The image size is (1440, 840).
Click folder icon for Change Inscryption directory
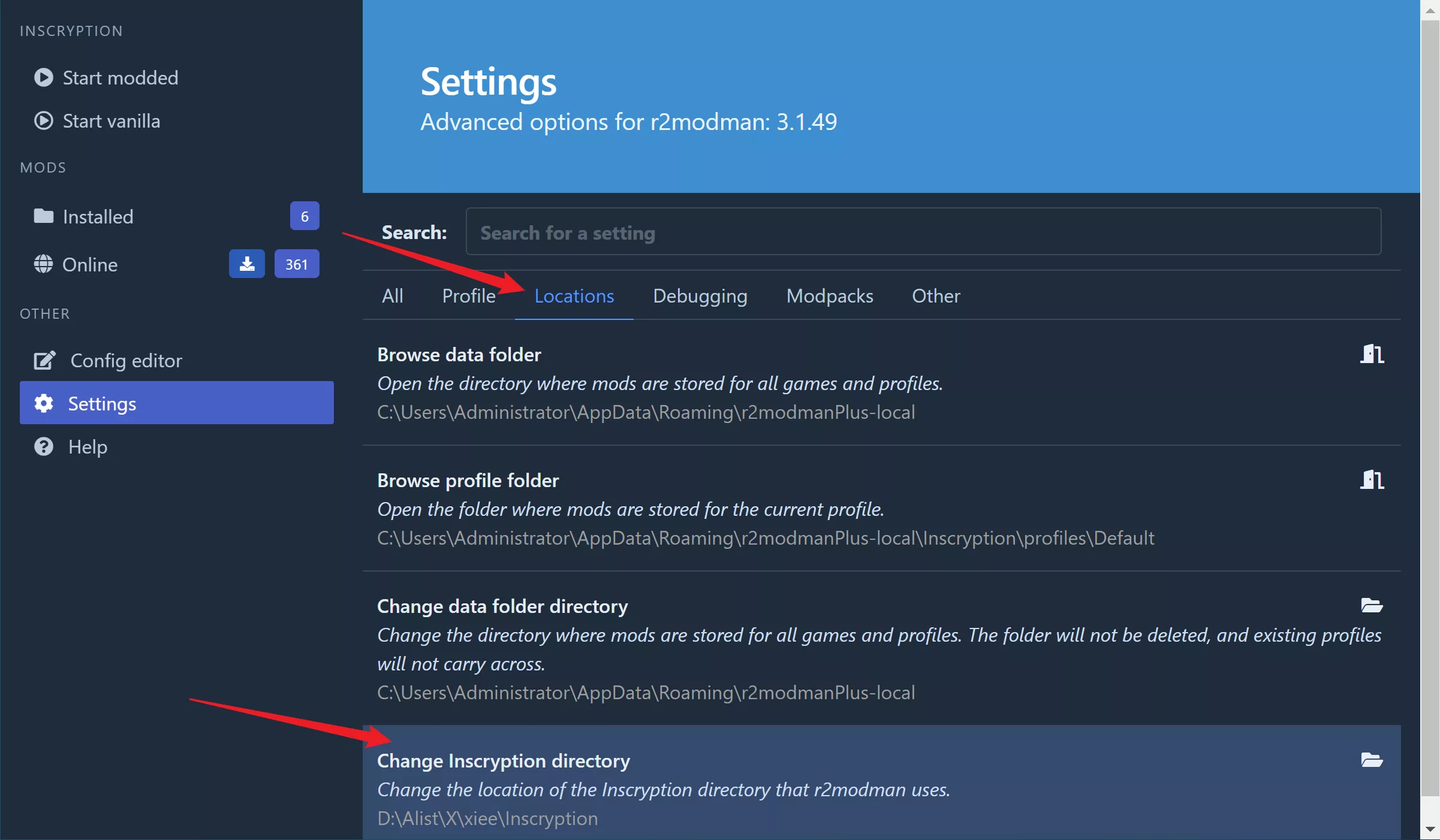[x=1372, y=760]
